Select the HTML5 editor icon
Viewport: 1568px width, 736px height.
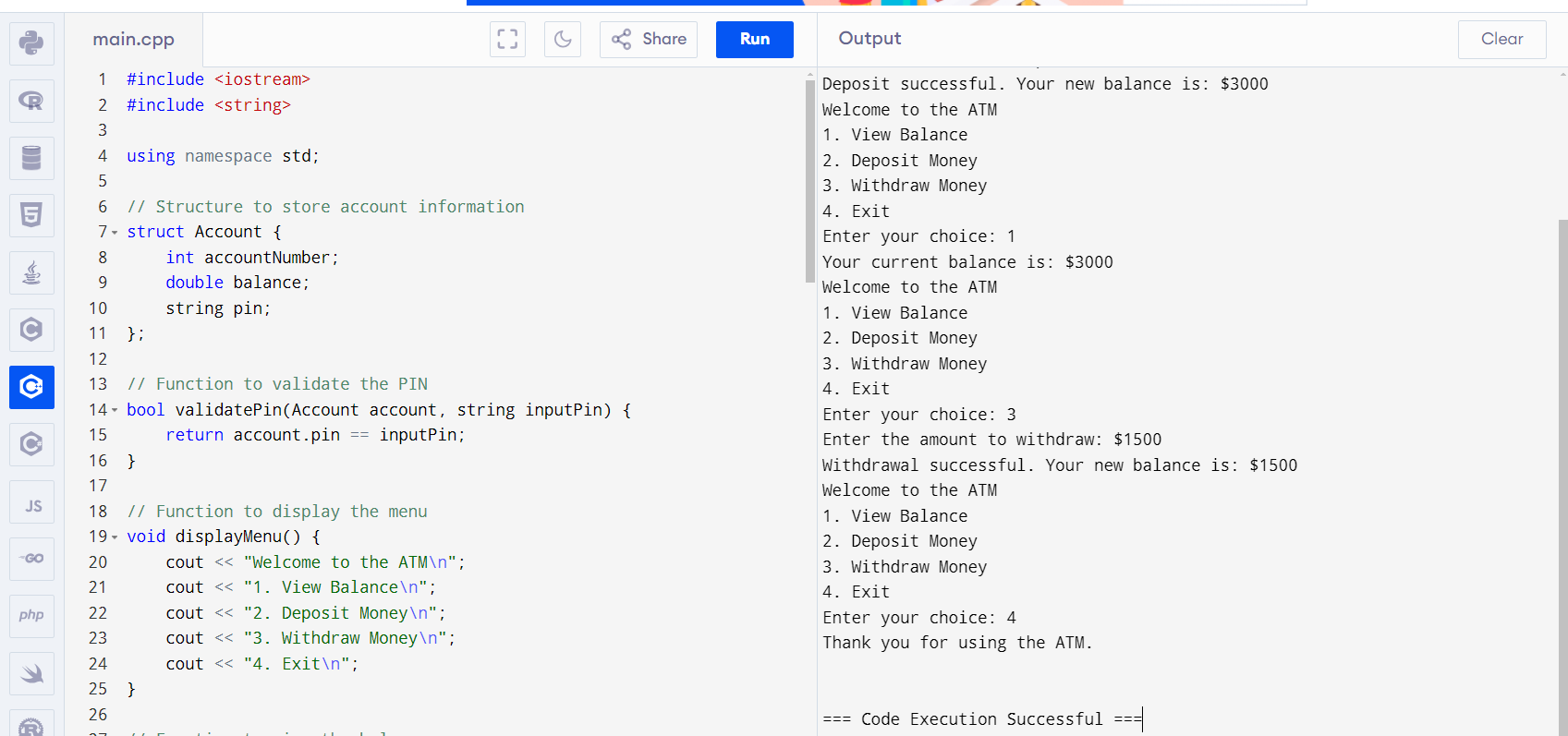click(x=31, y=215)
